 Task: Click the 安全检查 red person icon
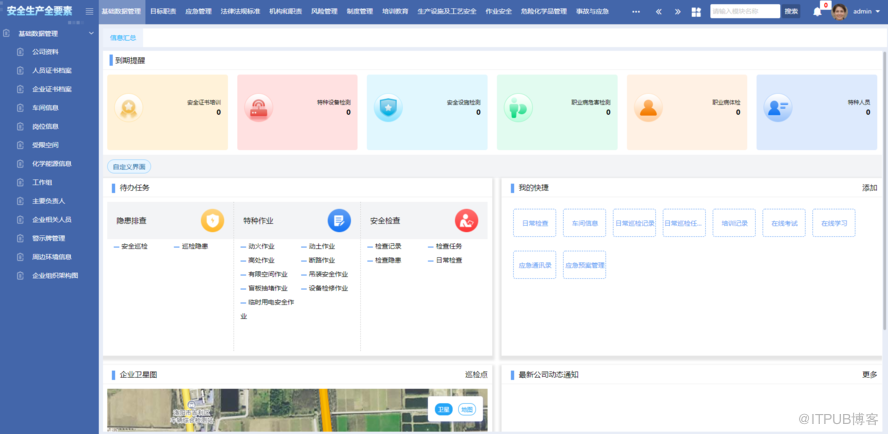click(x=466, y=220)
